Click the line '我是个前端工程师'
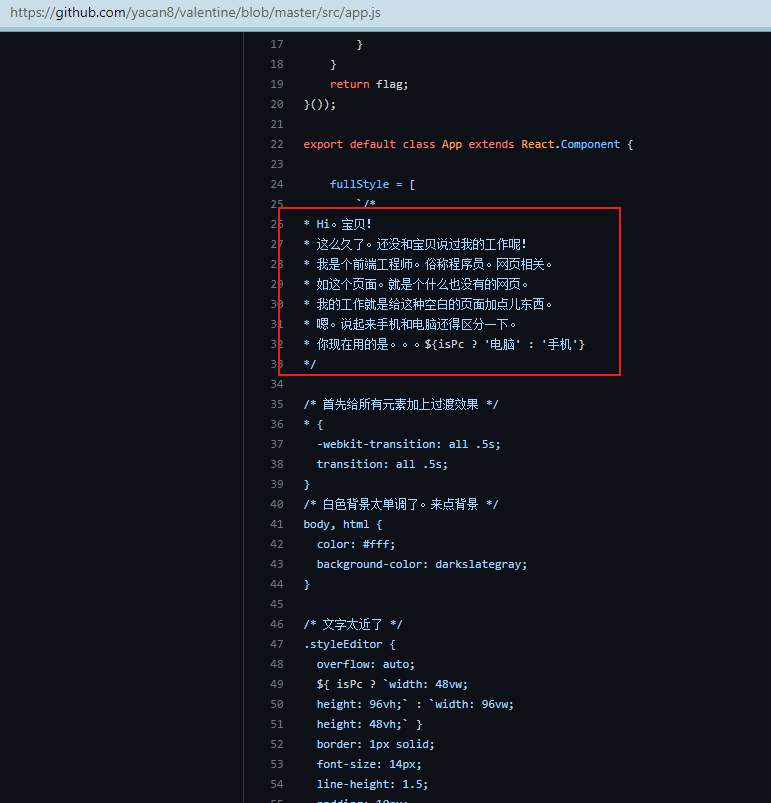This screenshot has height=803, width=771. [x=428, y=264]
